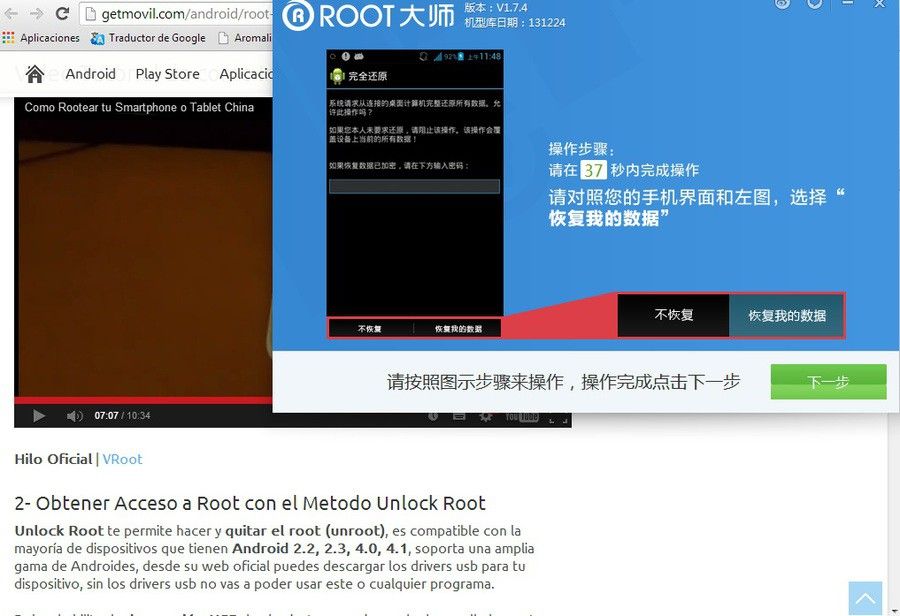The height and width of the screenshot is (616, 900).
Task: Toggle the video fullscreen icon
Action: click(558, 418)
